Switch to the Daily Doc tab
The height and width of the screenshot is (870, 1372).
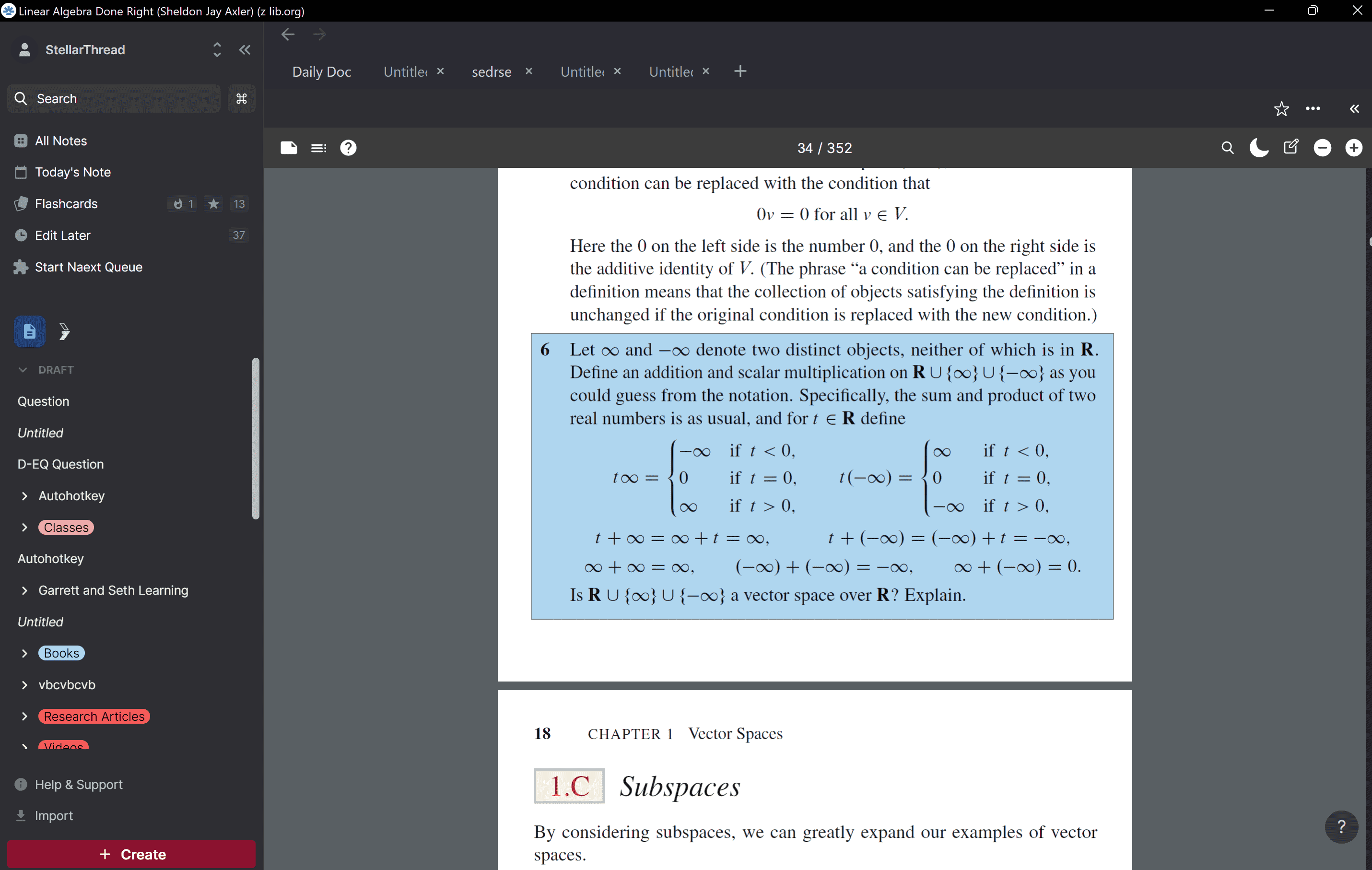pyautogui.click(x=321, y=72)
